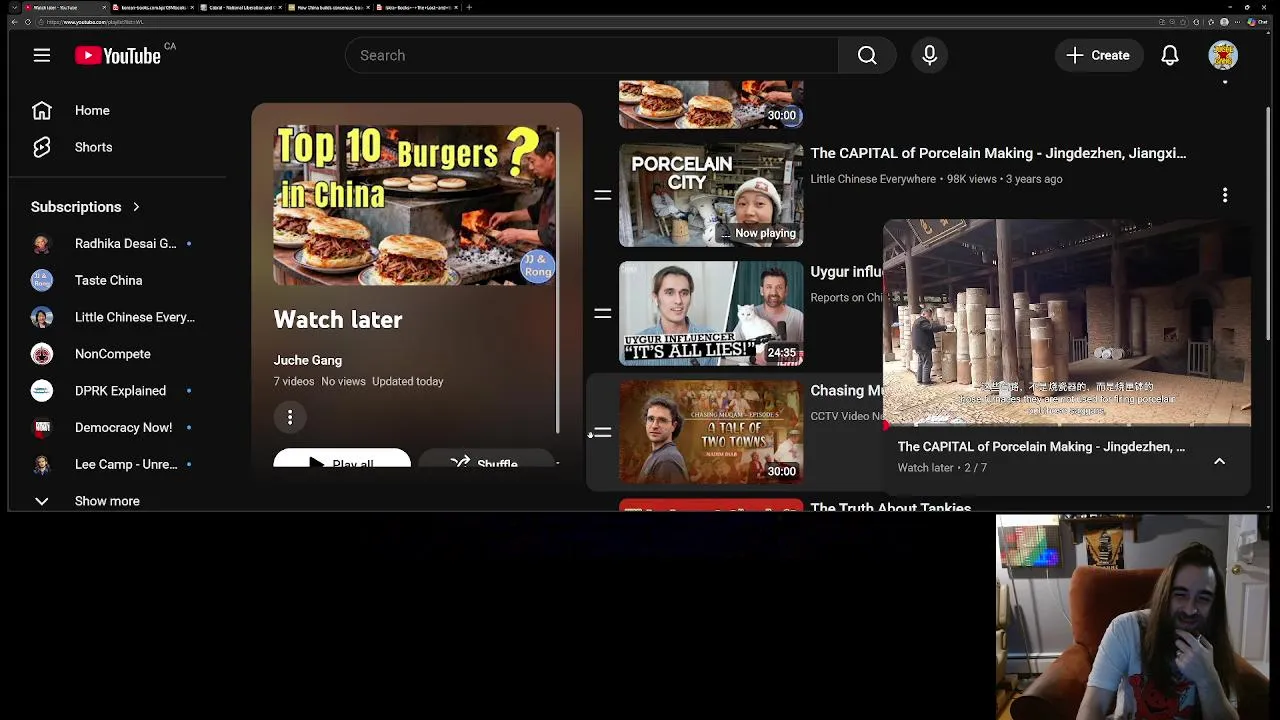1280x720 pixels.
Task: Open the DPRK Explained channel
Action: click(x=120, y=390)
